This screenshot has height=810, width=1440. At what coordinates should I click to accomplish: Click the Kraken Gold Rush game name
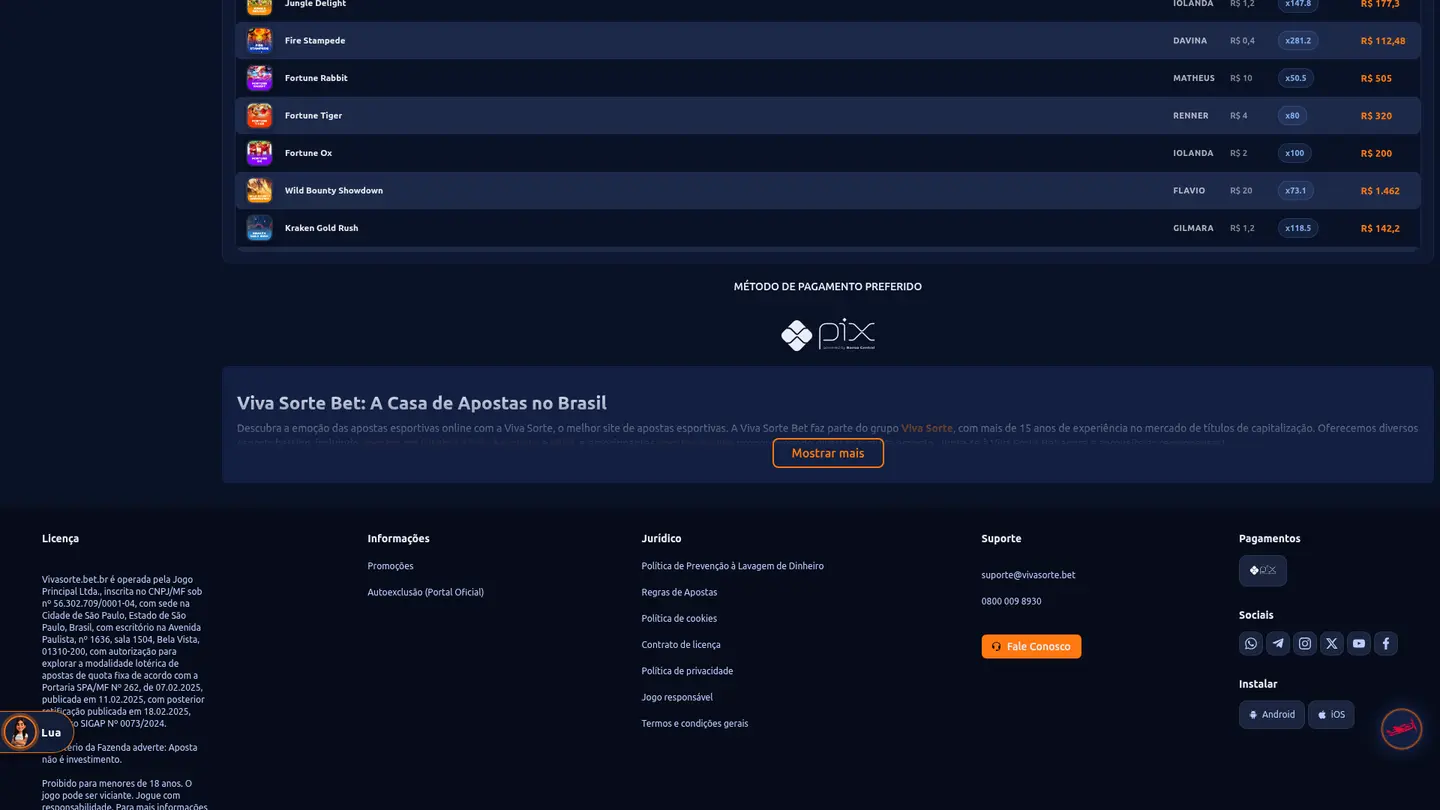(x=321, y=228)
